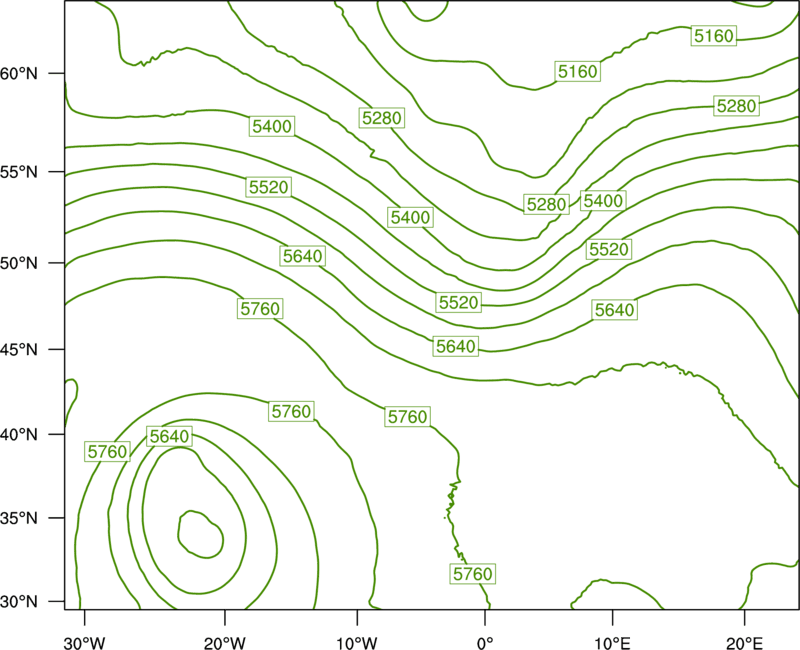Click the 5640 label on the closed low contour
This screenshot has height=650, width=800.
coord(169,436)
